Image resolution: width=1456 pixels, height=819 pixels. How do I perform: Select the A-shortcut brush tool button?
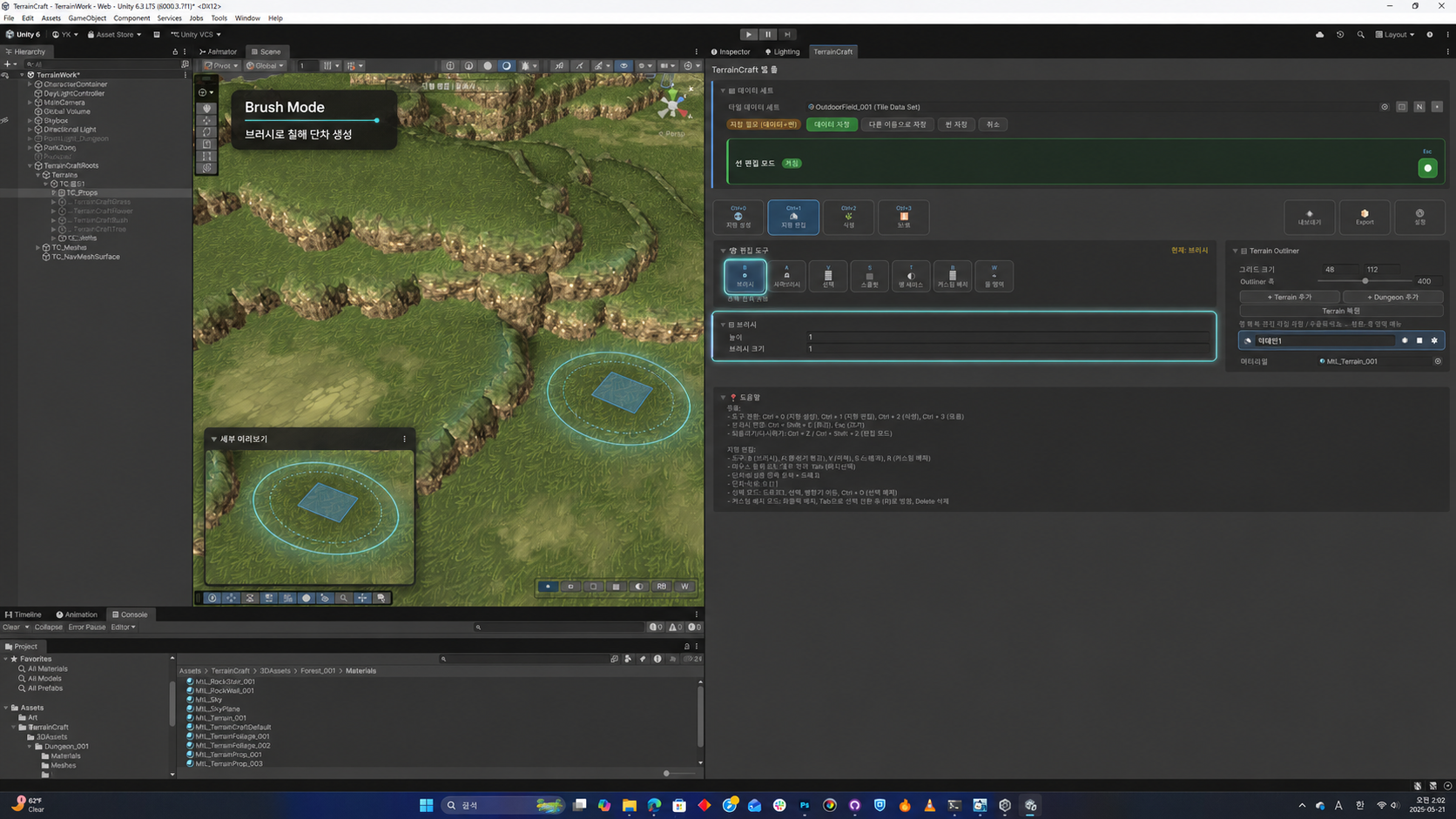pyautogui.click(x=786, y=276)
